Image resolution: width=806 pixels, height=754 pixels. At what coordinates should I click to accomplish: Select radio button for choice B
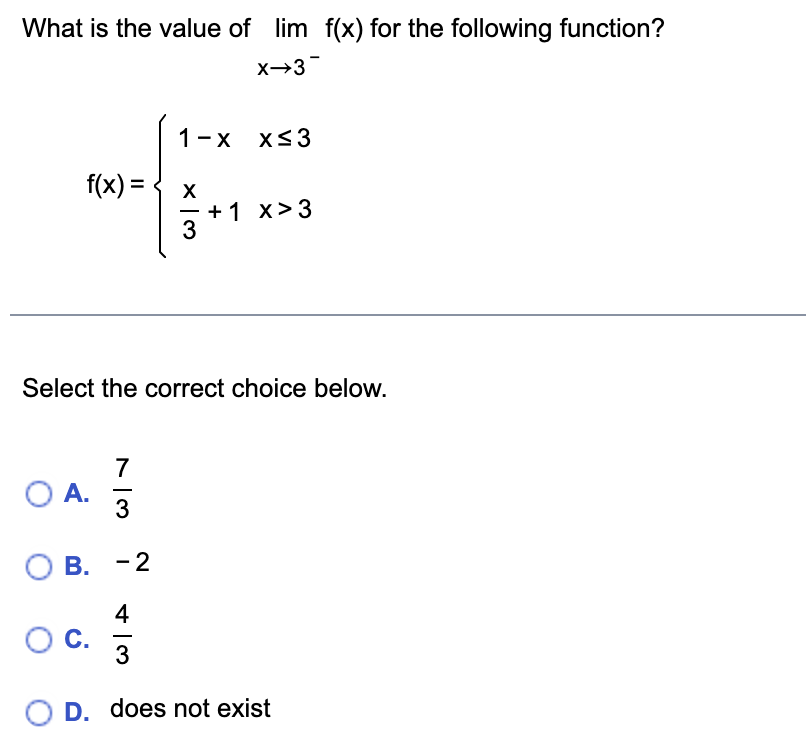point(40,565)
